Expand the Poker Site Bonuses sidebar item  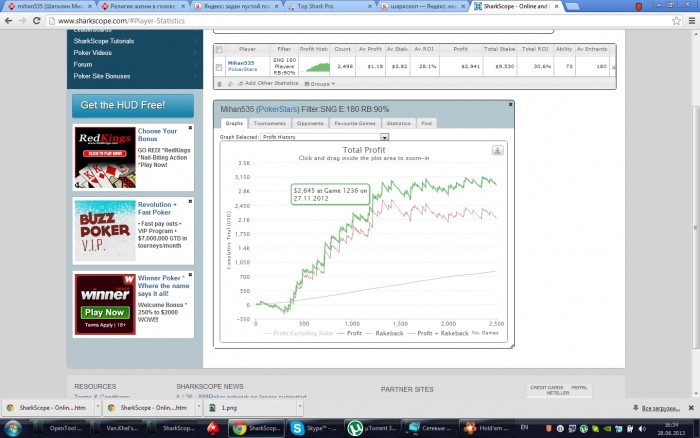[x=135, y=76]
